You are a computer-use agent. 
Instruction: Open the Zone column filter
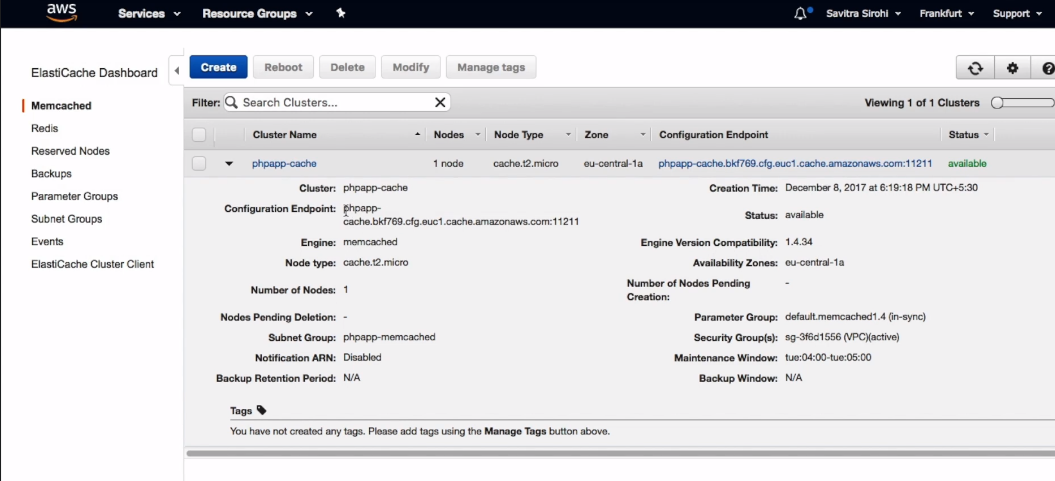(x=643, y=135)
